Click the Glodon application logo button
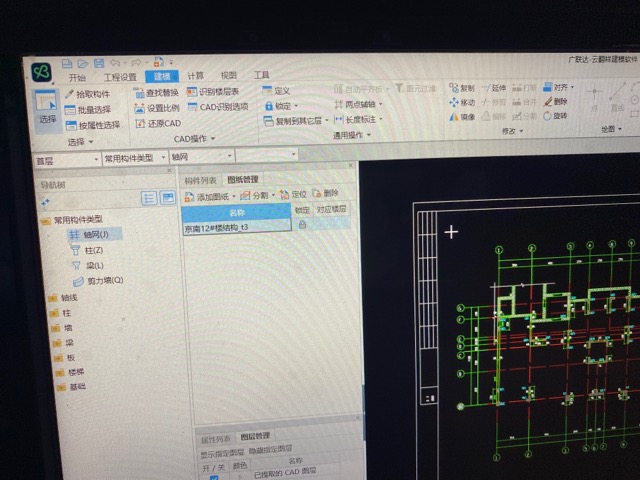 [42, 72]
